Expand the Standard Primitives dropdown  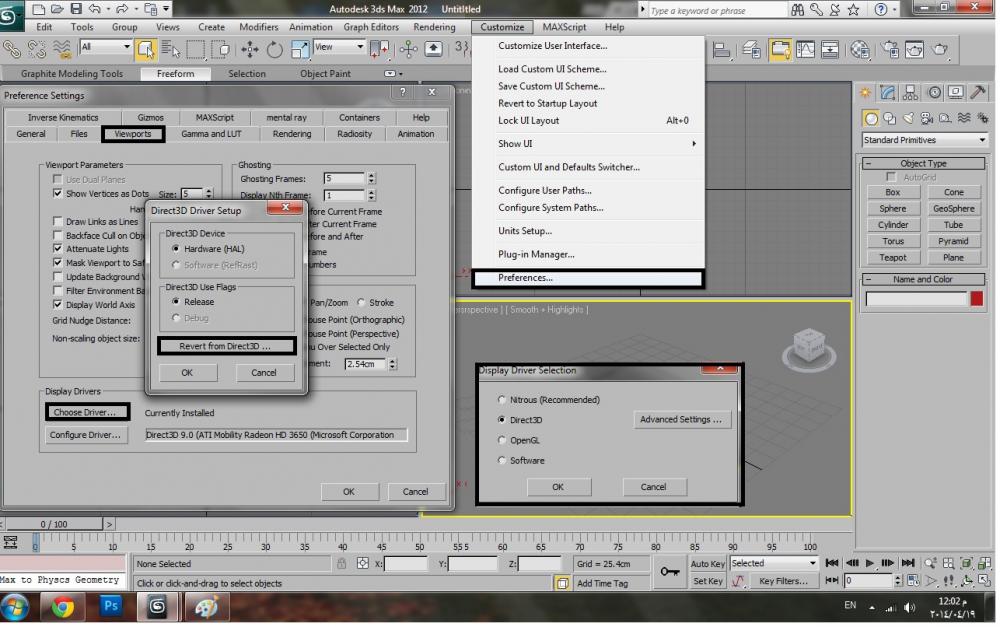click(924, 140)
